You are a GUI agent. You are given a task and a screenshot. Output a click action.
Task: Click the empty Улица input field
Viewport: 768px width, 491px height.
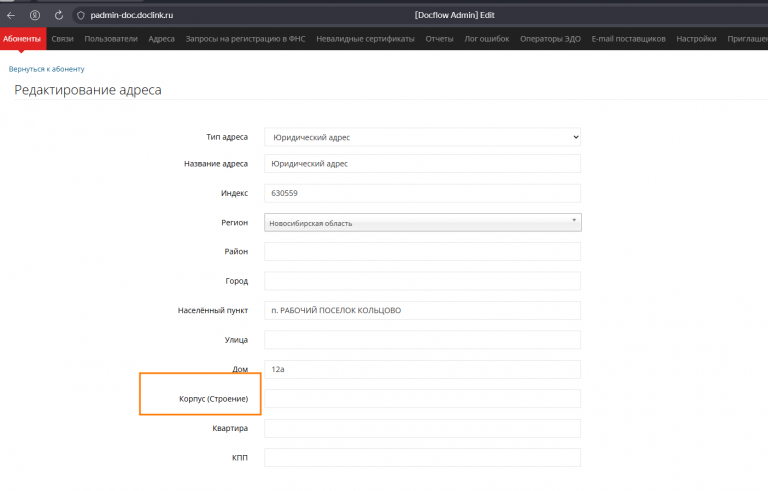pyautogui.click(x=422, y=340)
